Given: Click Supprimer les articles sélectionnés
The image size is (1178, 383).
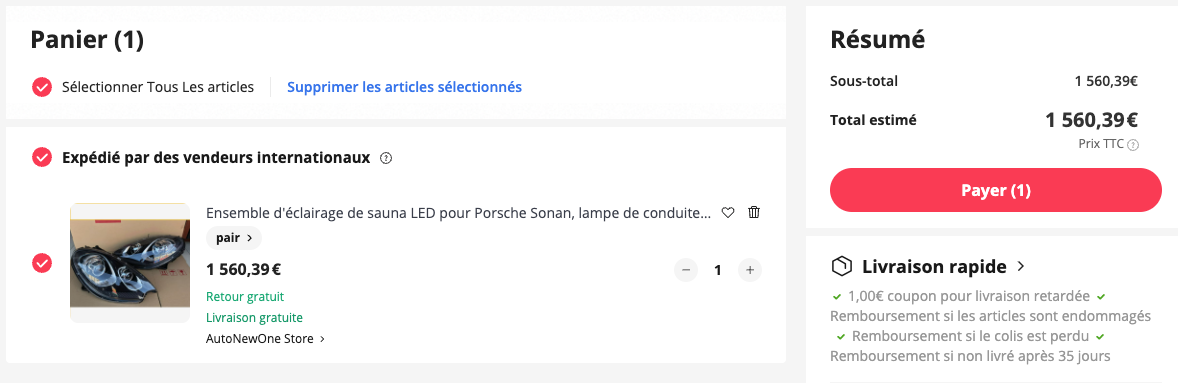Looking at the screenshot, I should point(404,87).
